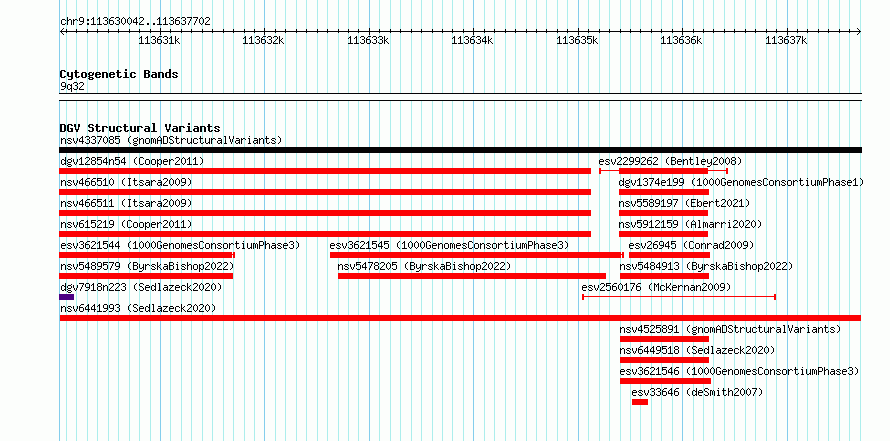Click the chr9:113630042..113637702 region label
Image resolution: width=890 pixels, height=441 pixels.
[135, 22]
